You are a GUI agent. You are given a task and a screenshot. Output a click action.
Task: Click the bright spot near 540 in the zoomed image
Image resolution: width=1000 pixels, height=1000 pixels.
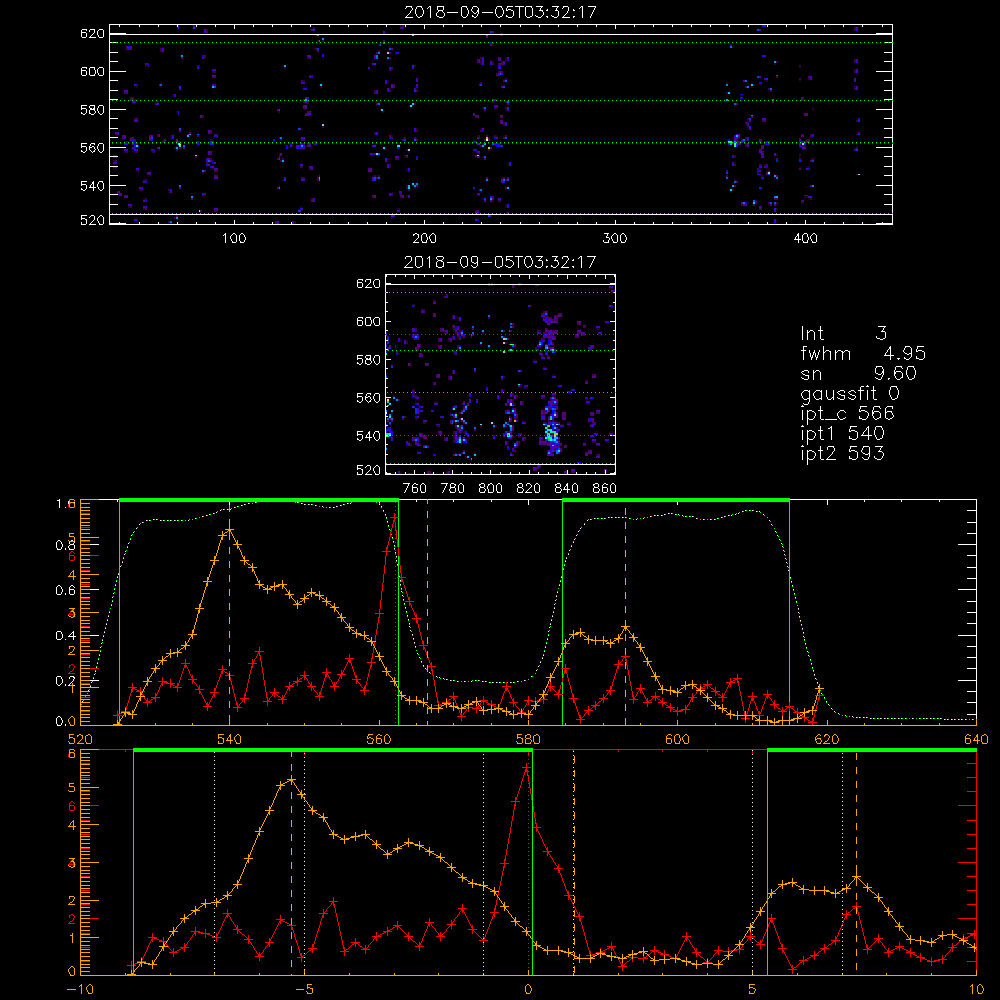[552, 436]
